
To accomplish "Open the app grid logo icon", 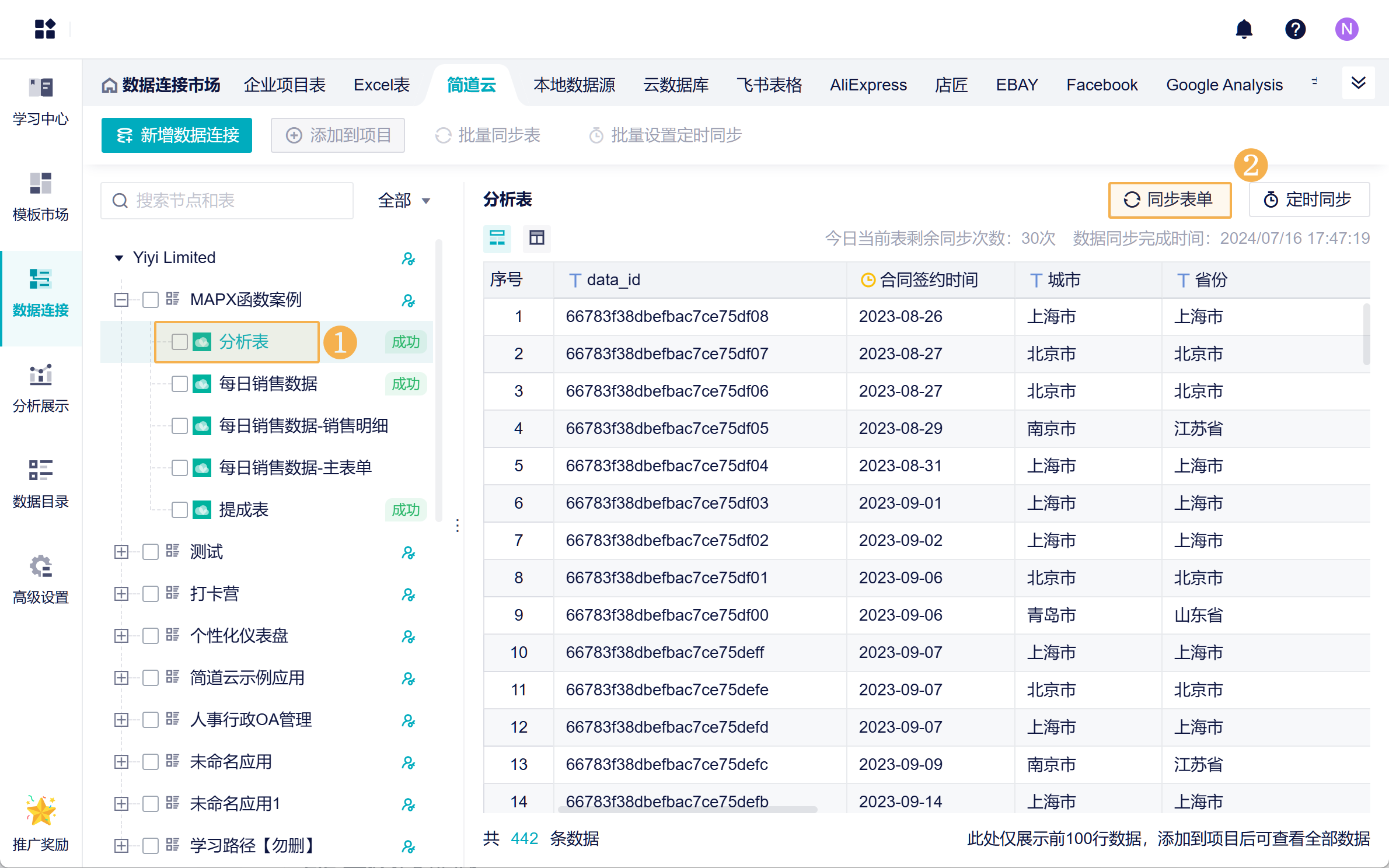I will pos(45,29).
